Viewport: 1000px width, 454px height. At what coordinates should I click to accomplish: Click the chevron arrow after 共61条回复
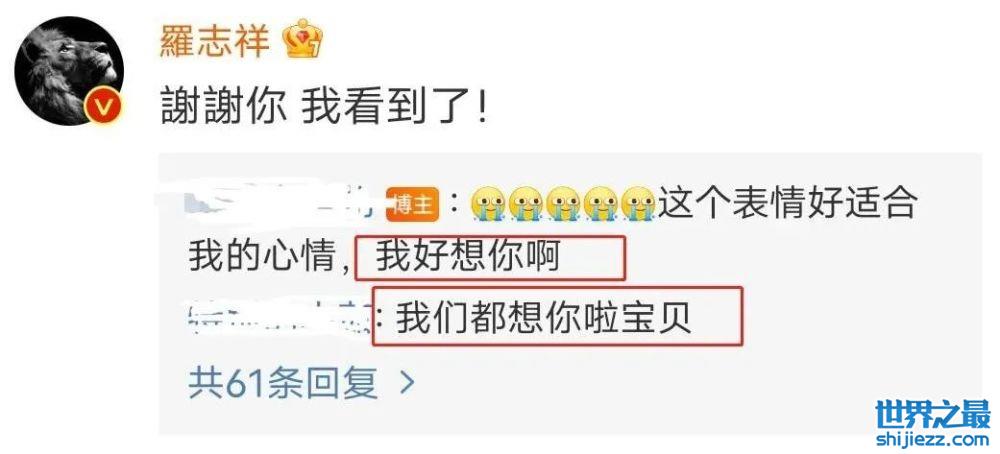[x=407, y=384]
